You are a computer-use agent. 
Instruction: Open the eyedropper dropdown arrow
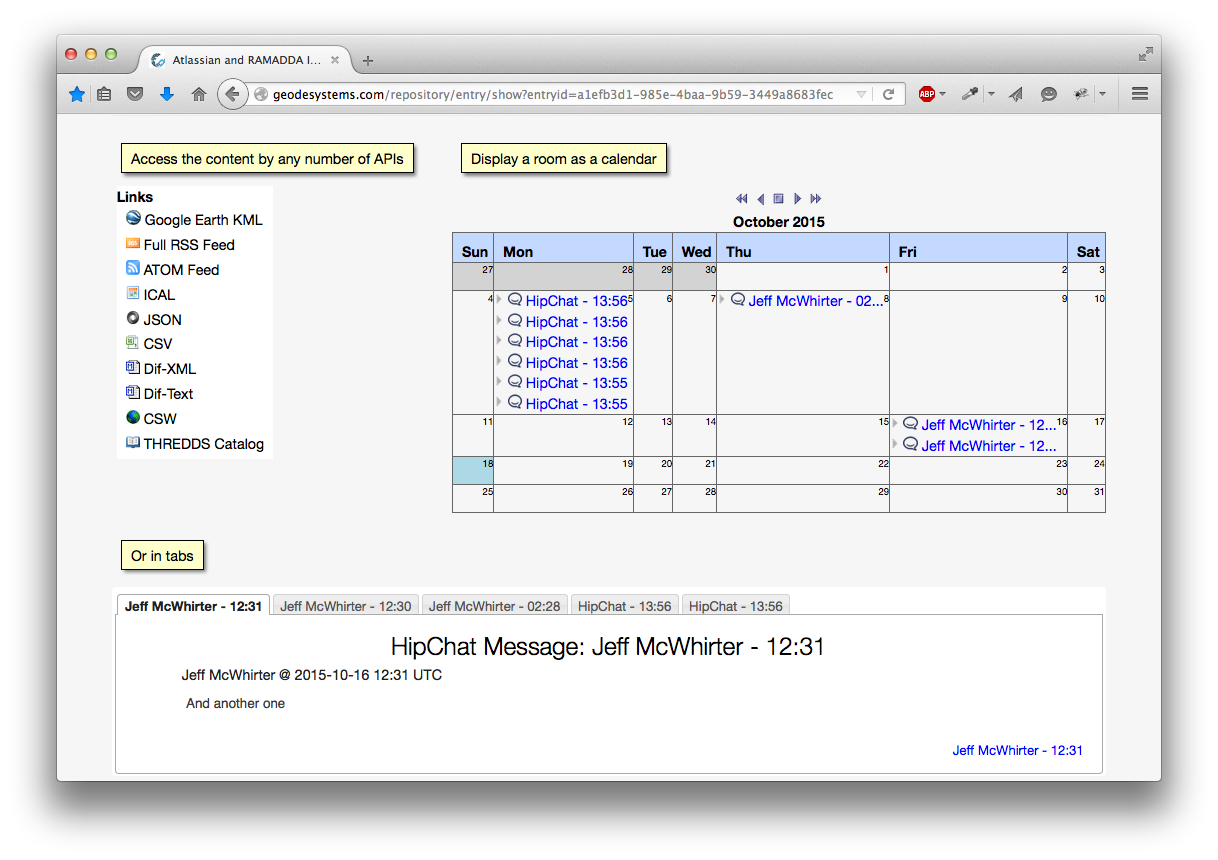coord(991,94)
